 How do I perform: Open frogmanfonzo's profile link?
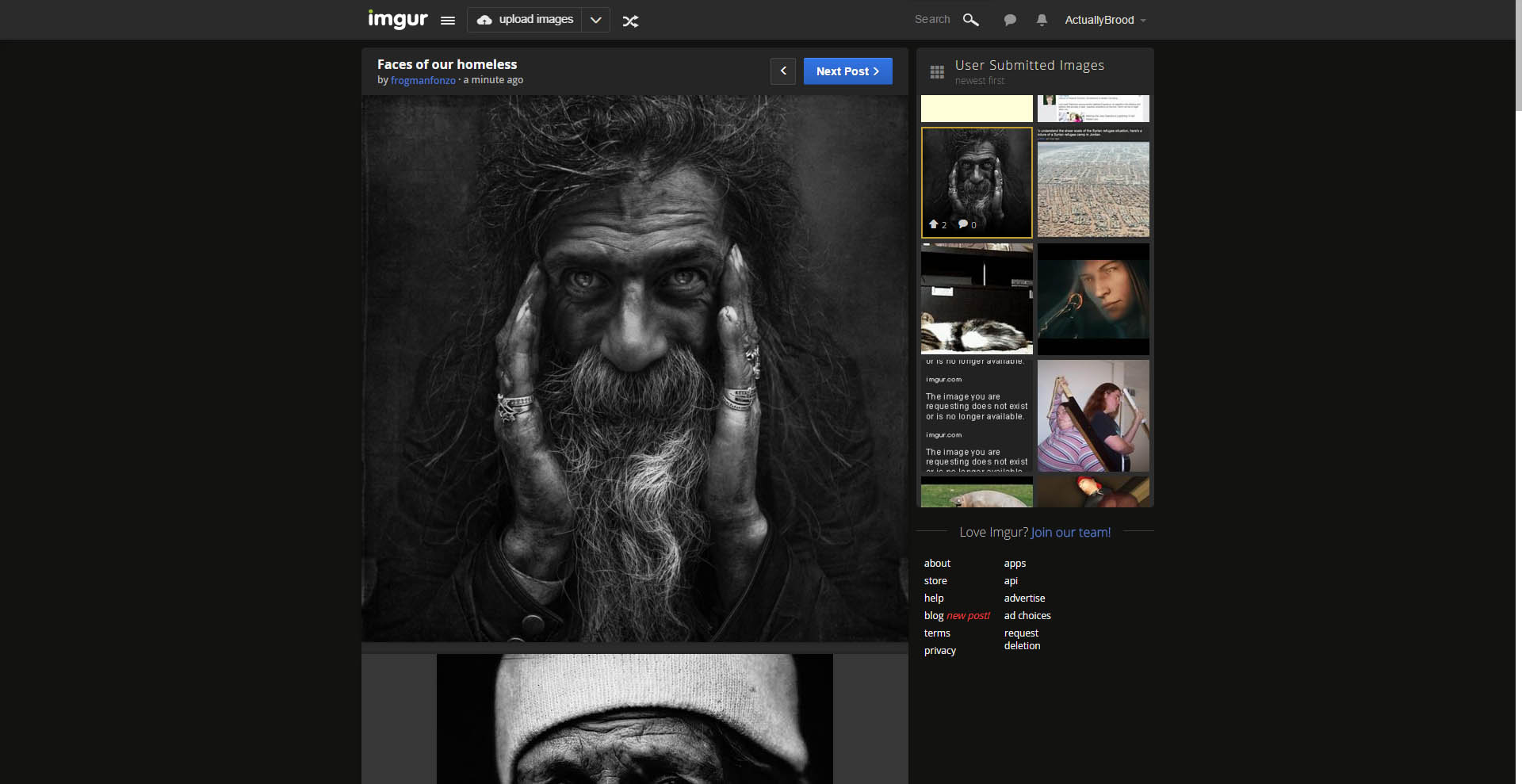(x=423, y=80)
